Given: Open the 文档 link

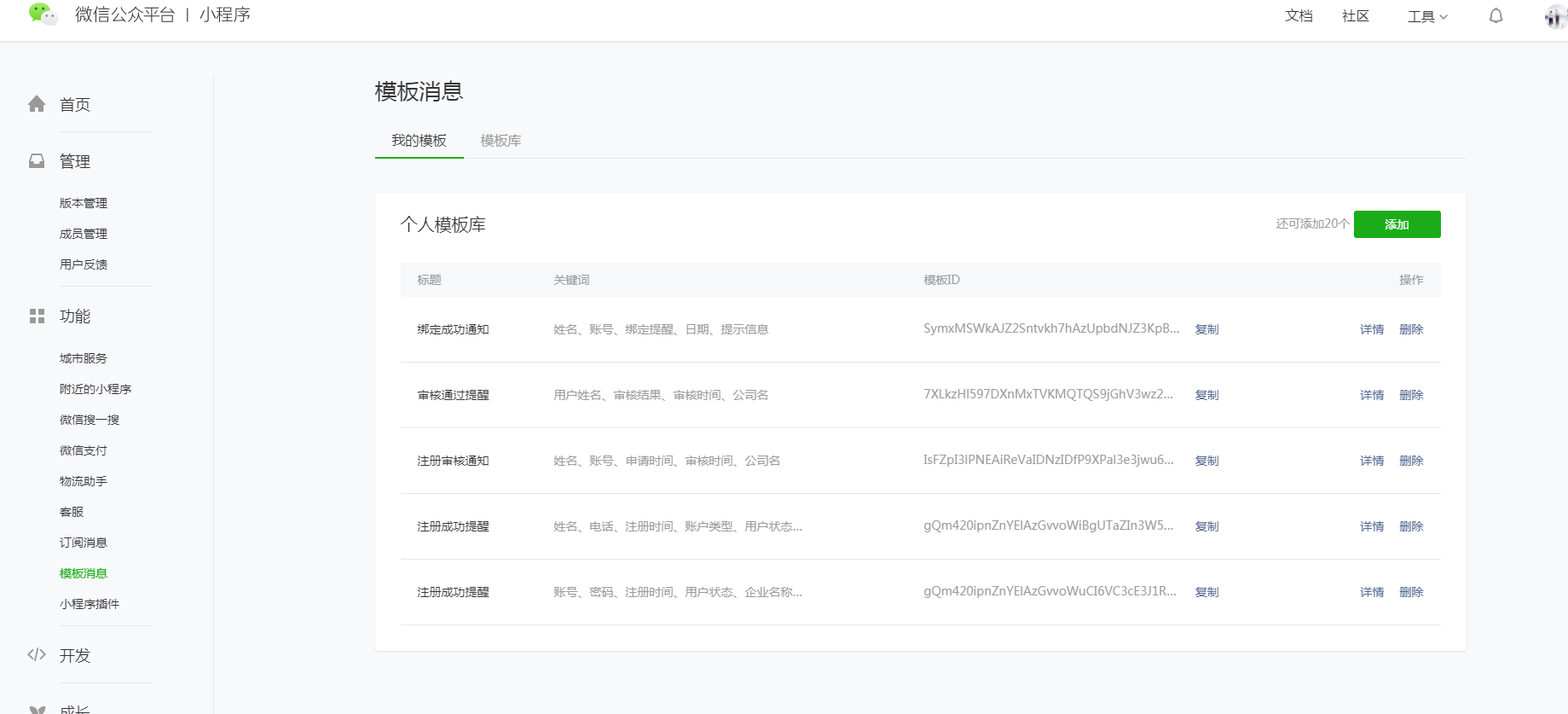Looking at the screenshot, I should 1299,15.
